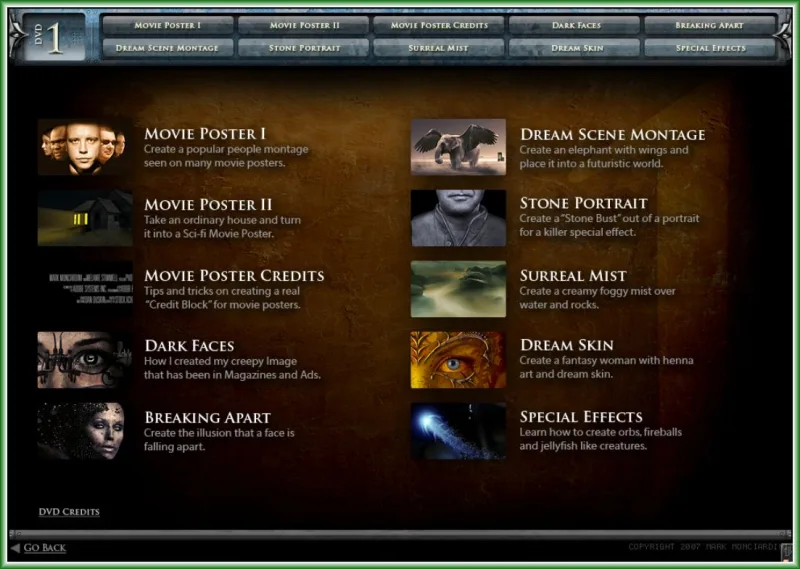Click text 'Create the illusion that a face is'
Screen dimensions: 800x569
point(219,433)
